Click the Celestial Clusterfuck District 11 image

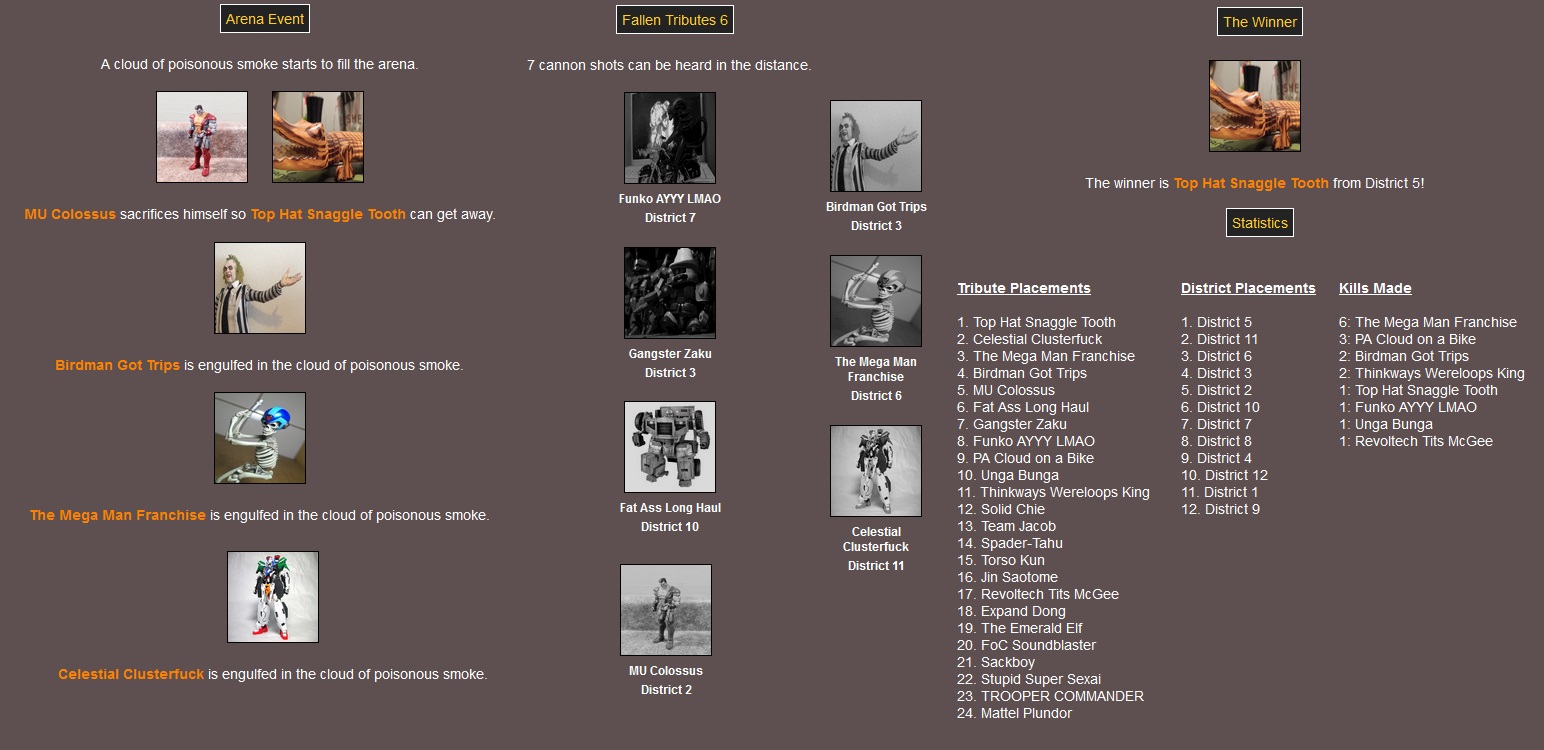point(876,470)
